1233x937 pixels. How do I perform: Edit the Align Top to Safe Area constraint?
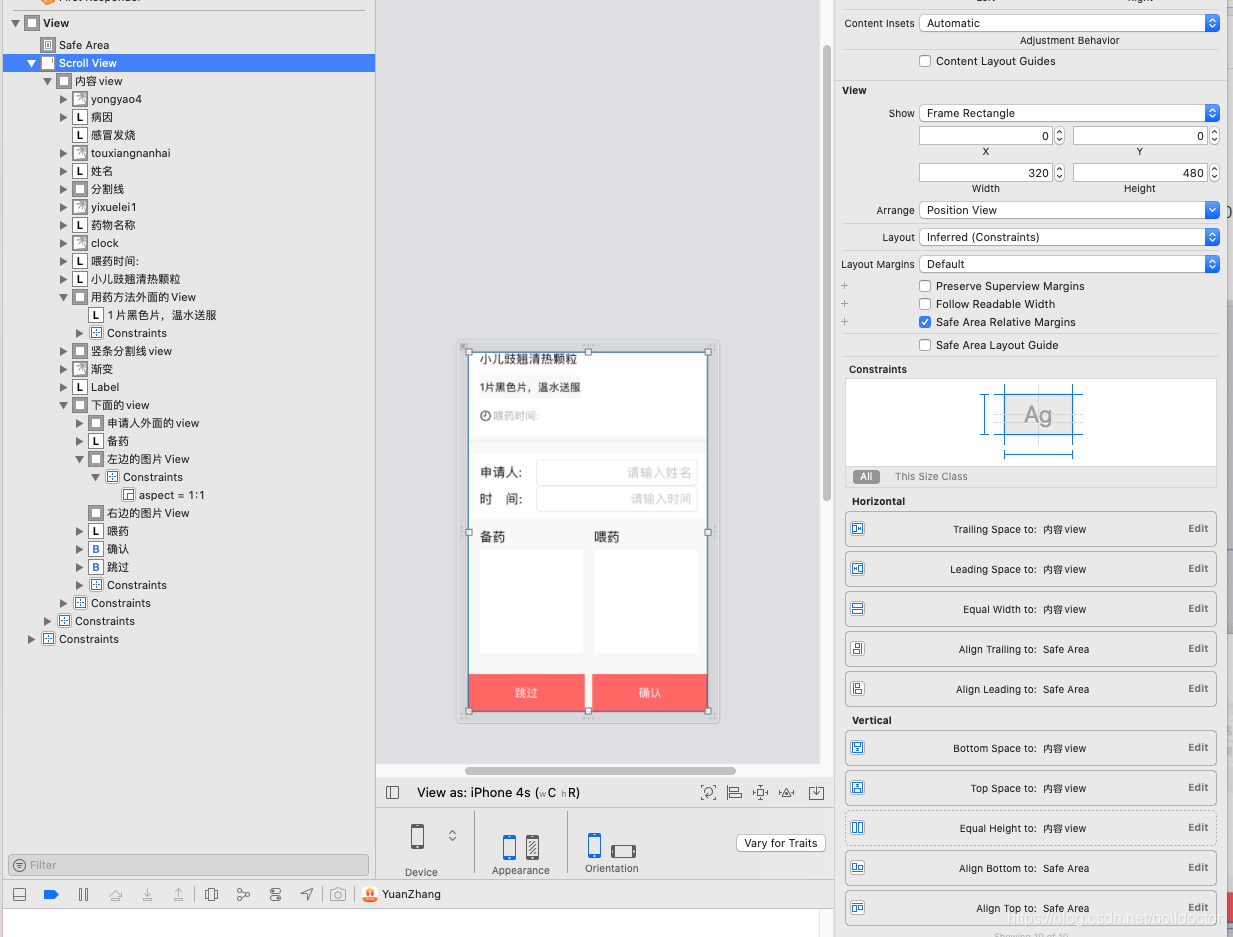pyautogui.click(x=1197, y=907)
